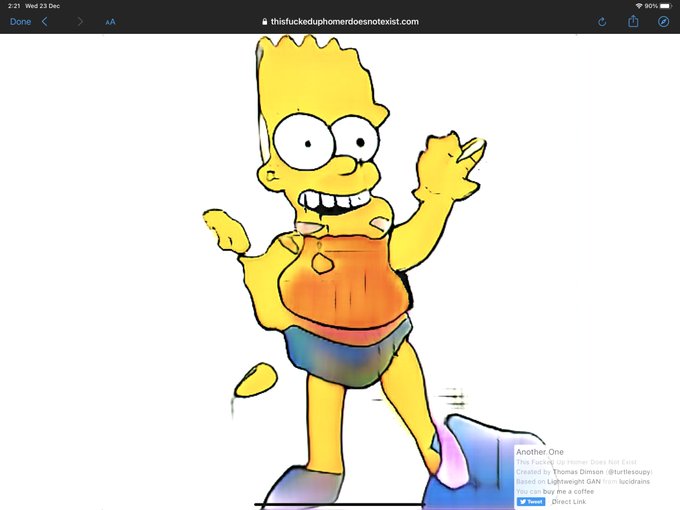Tap the home indicator bar
This screenshot has height=510, width=680.
click(340, 505)
